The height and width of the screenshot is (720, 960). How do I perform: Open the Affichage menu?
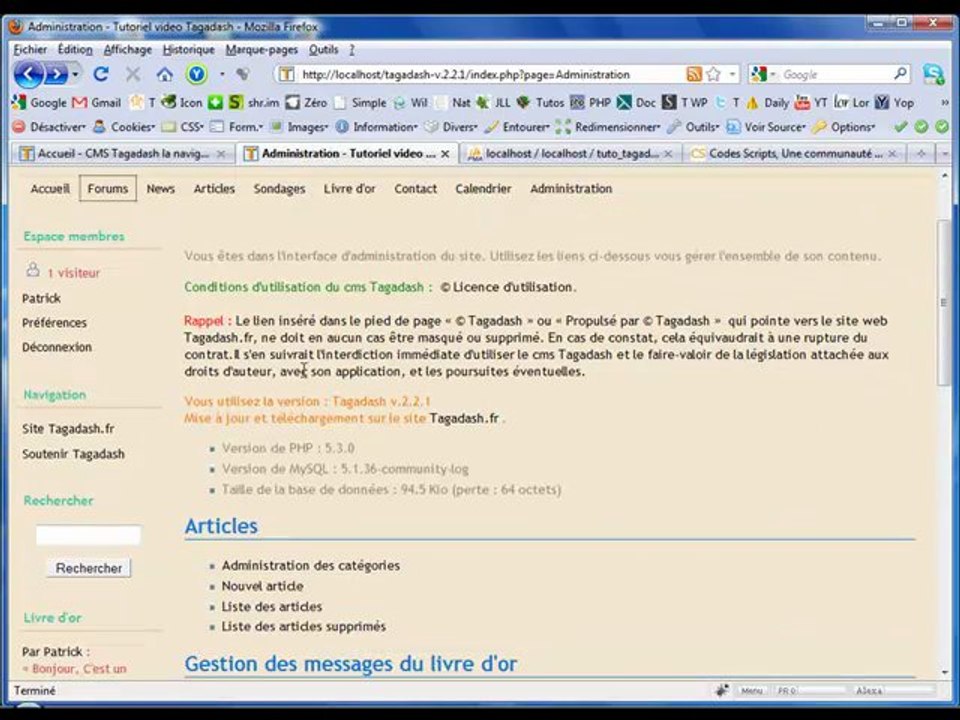pos(127,50)
